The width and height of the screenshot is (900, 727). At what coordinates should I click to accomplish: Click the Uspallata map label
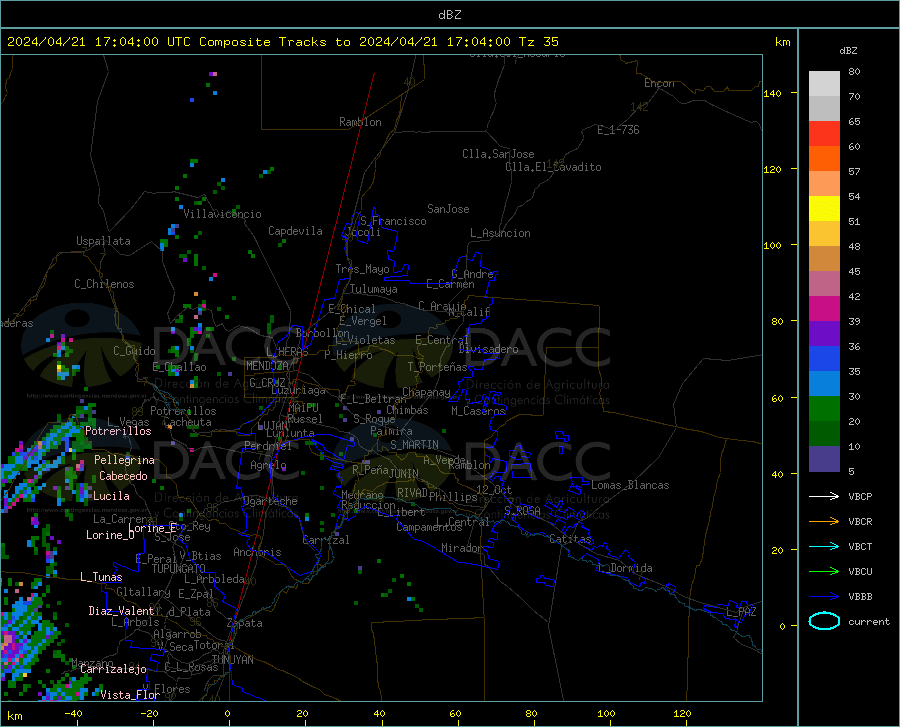click(103, 241)
